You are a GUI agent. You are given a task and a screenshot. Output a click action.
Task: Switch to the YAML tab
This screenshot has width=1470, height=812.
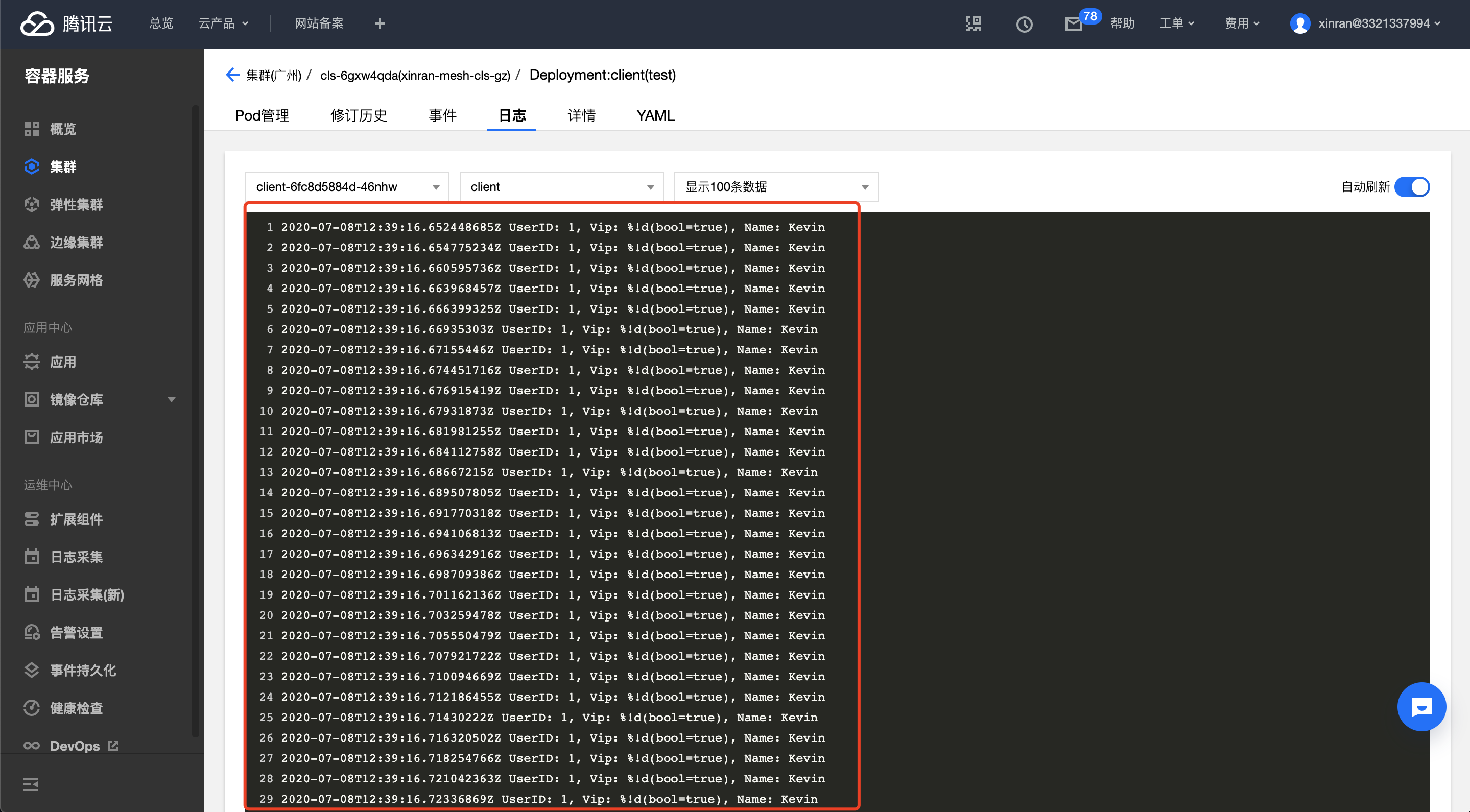656,115
